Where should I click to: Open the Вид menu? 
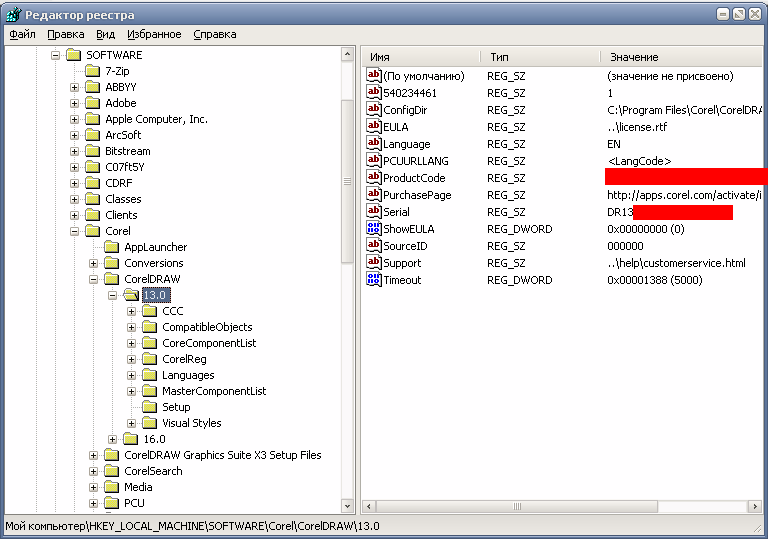105,34
